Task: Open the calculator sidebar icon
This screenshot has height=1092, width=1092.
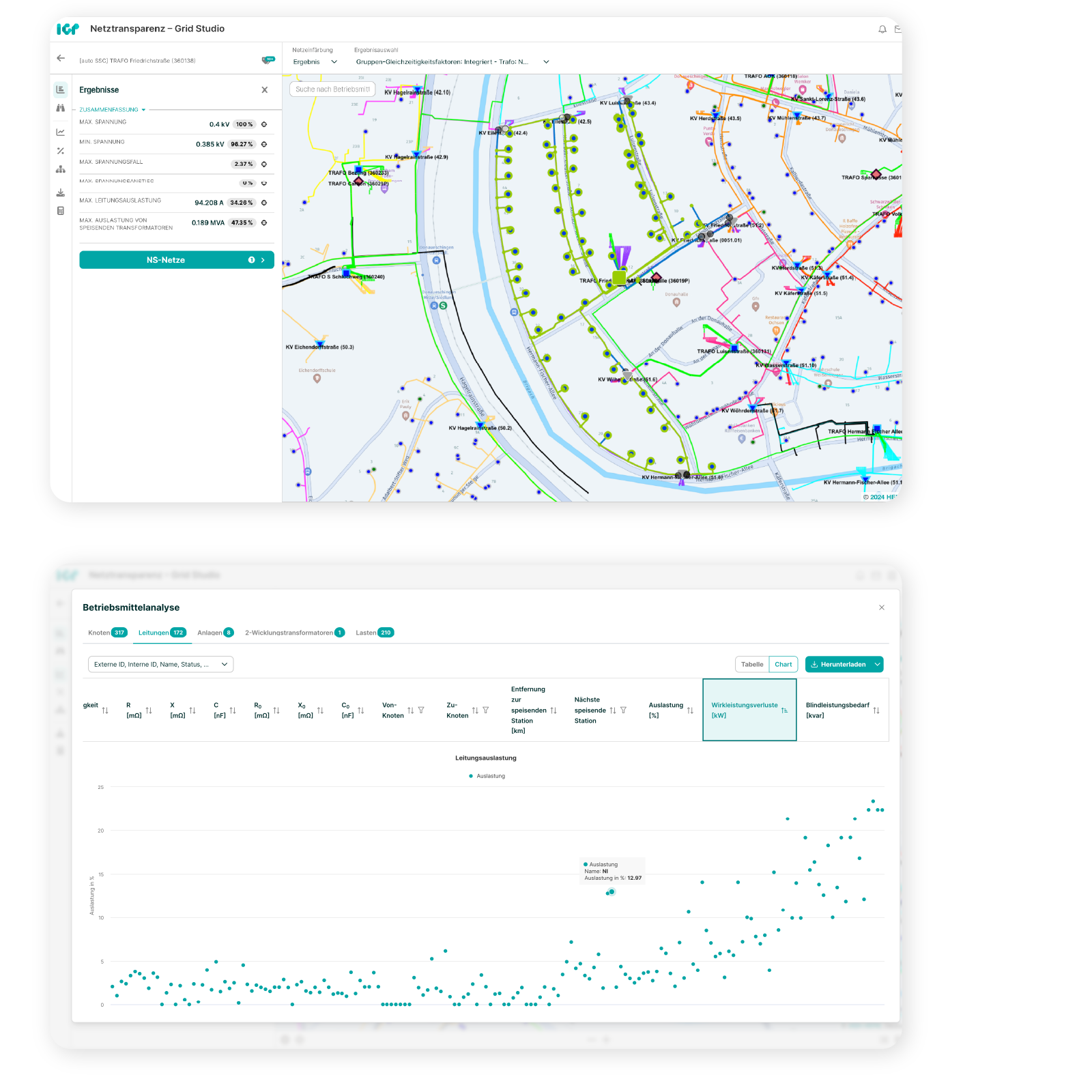Action: (x=61, y=211)
